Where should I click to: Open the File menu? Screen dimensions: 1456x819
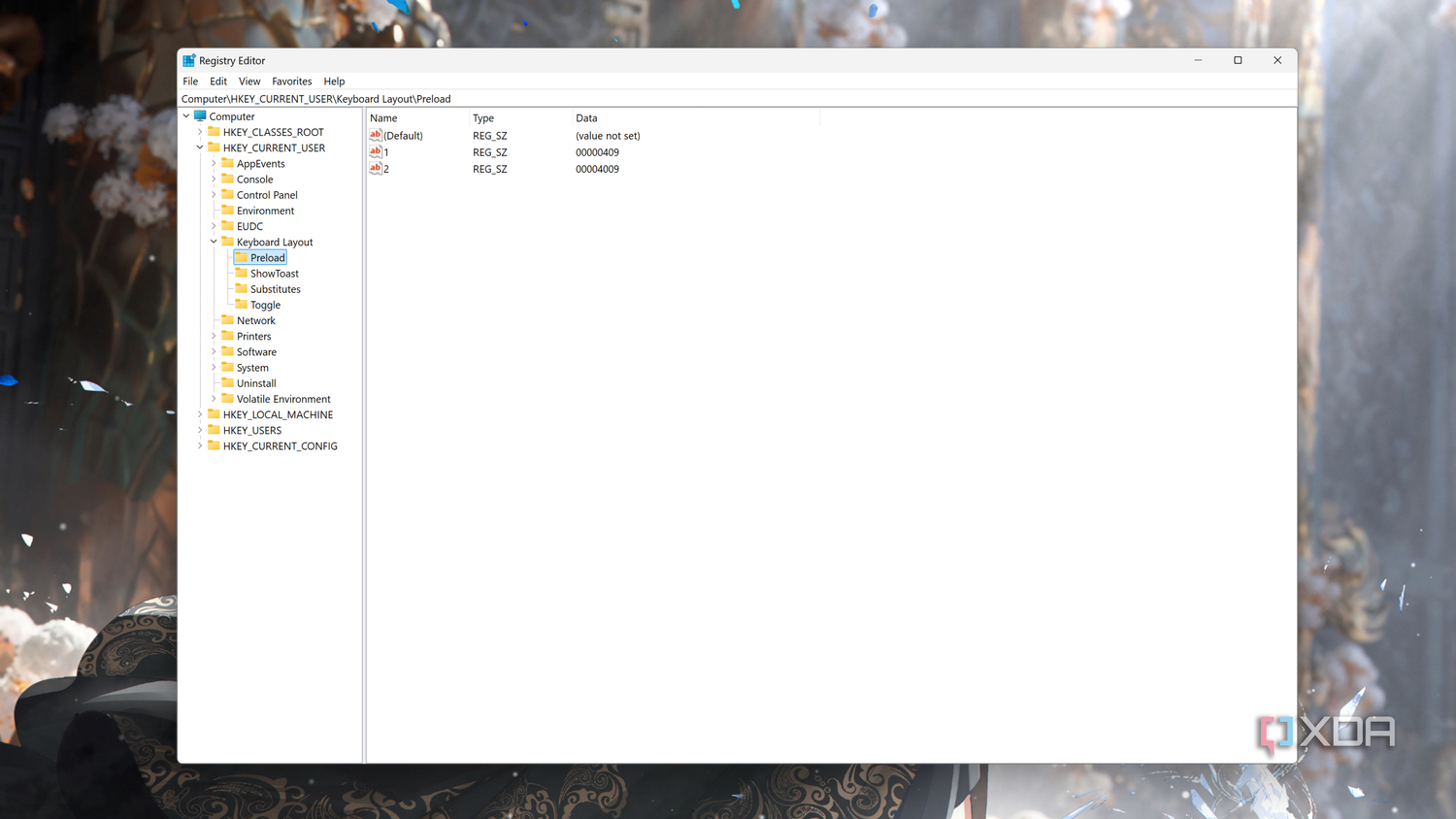click(190, 82)
